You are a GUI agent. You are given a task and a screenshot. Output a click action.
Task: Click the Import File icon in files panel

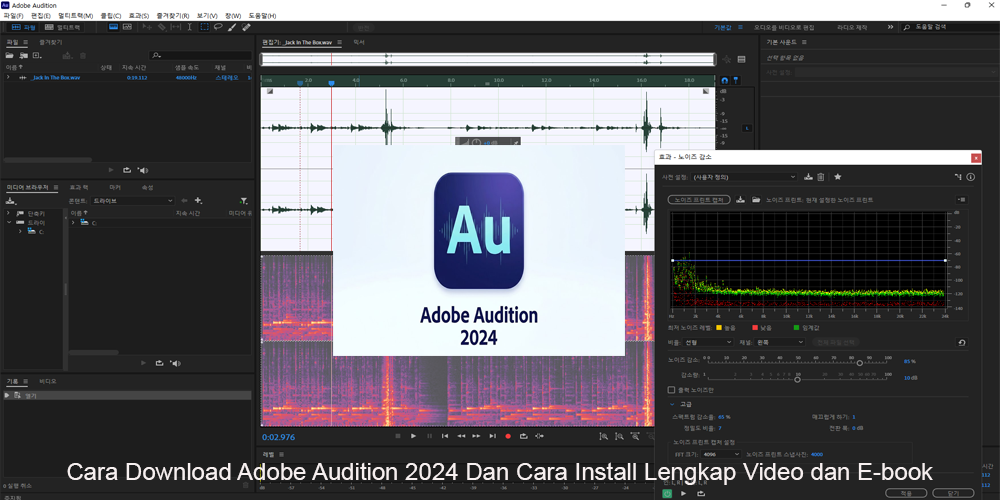[24, 55]
